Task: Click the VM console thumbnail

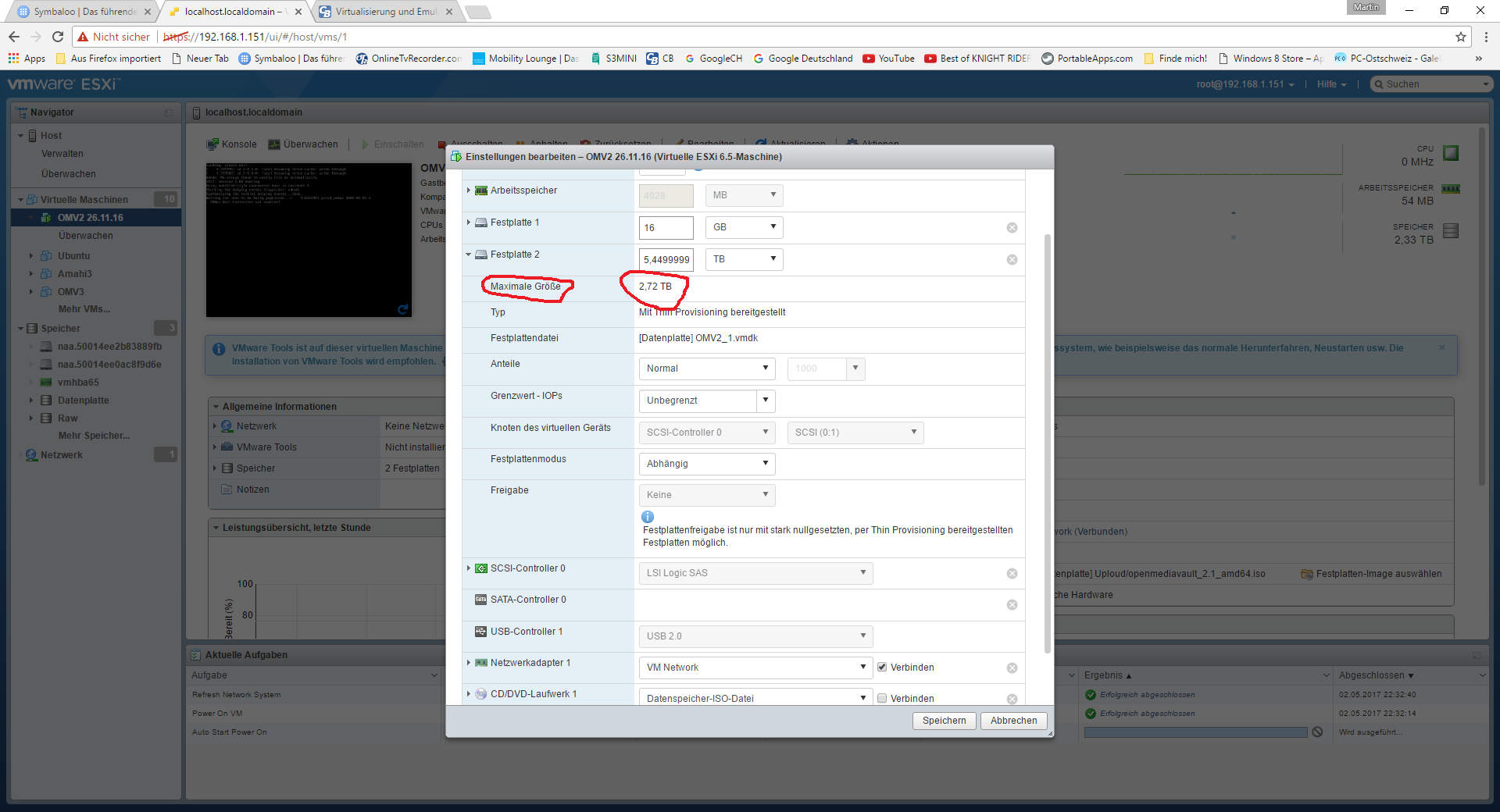Action: click(x=309, y=240)
